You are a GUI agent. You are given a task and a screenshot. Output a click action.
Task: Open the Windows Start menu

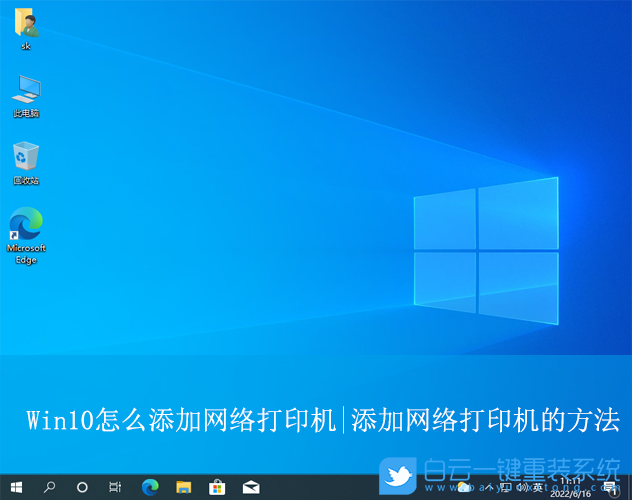(x=16, y=488)
